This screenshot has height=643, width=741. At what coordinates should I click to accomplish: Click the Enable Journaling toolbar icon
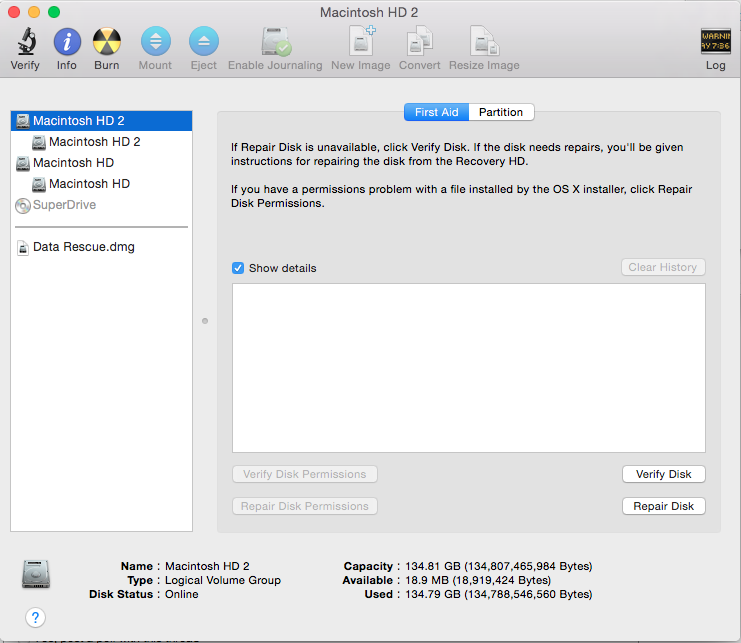(276, 42)
